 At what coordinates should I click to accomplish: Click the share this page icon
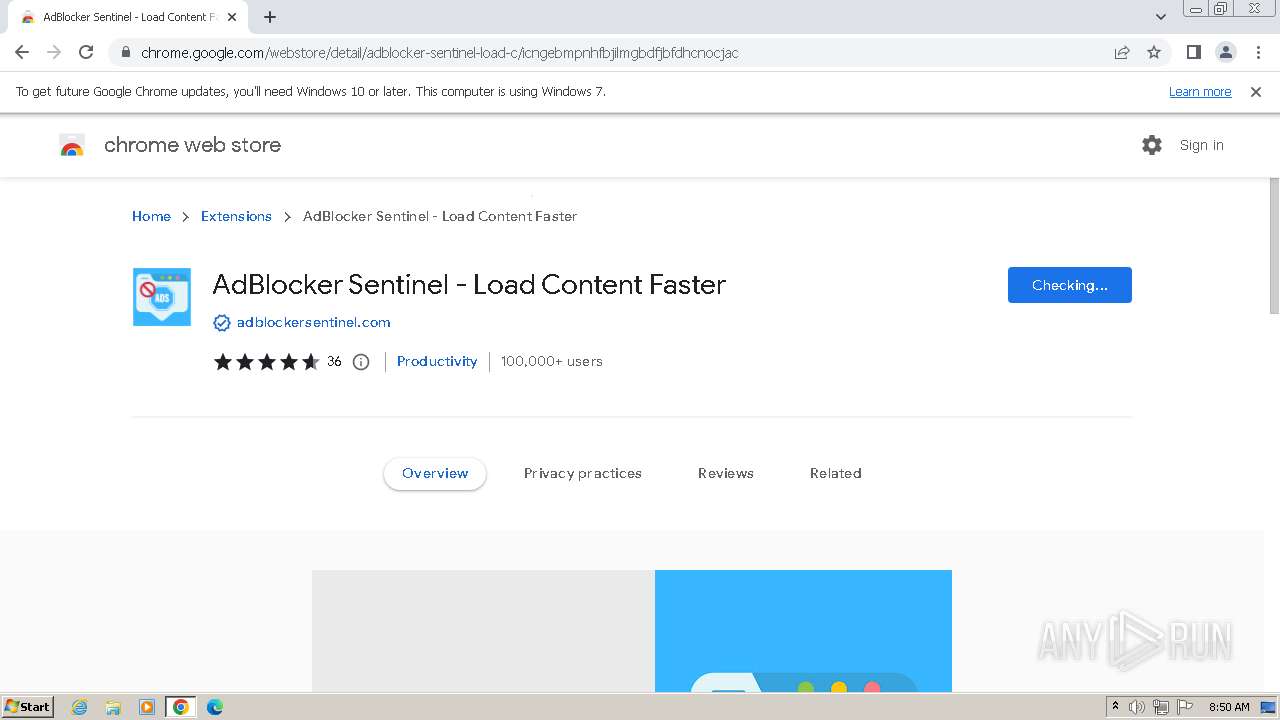[1122, 52]
